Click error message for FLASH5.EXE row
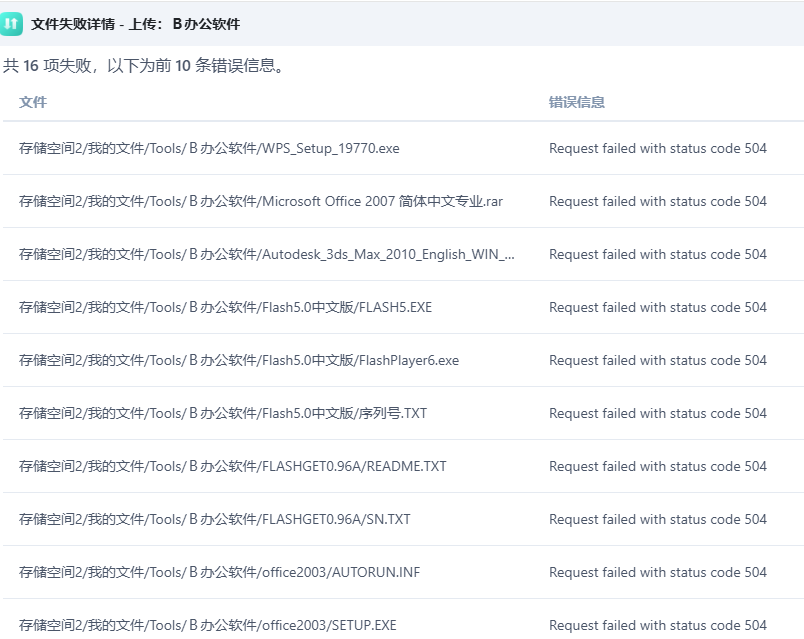 658,307
